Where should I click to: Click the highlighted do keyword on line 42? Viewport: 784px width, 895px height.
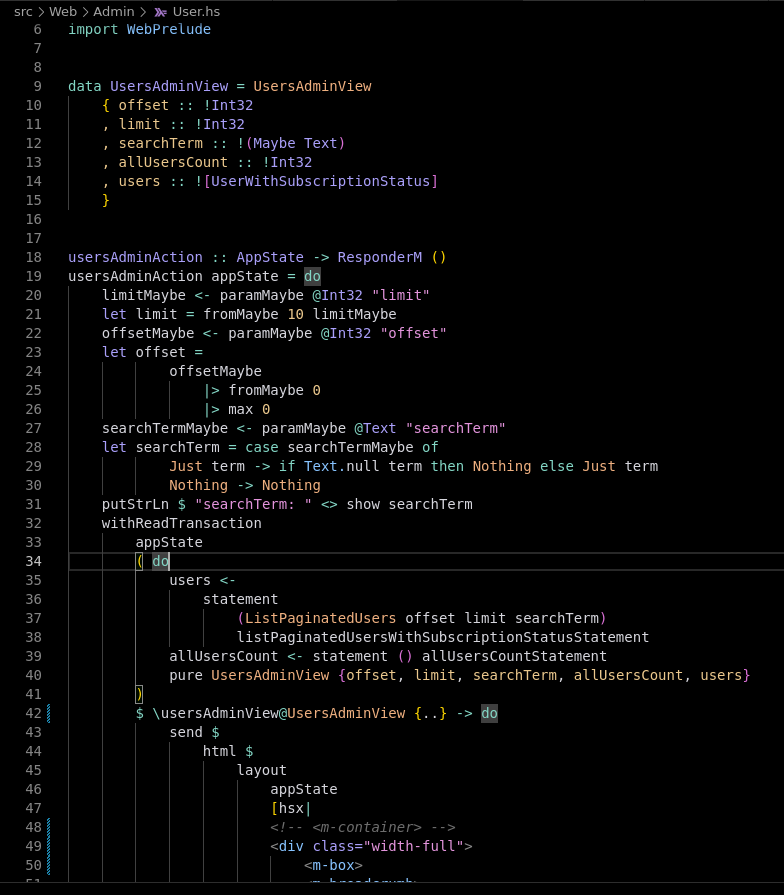(x=489, y=713)
